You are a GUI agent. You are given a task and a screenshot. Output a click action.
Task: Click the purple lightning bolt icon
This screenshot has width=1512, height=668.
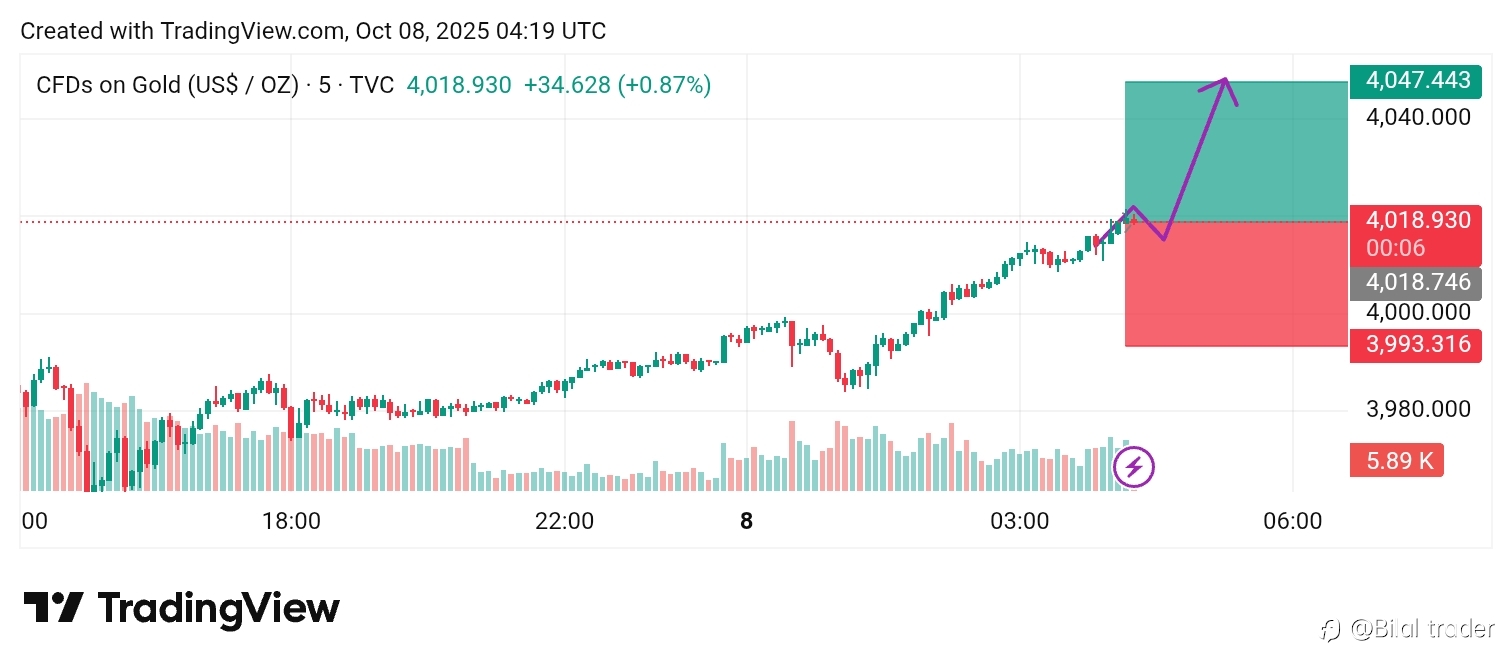[x=1134, y=466]
